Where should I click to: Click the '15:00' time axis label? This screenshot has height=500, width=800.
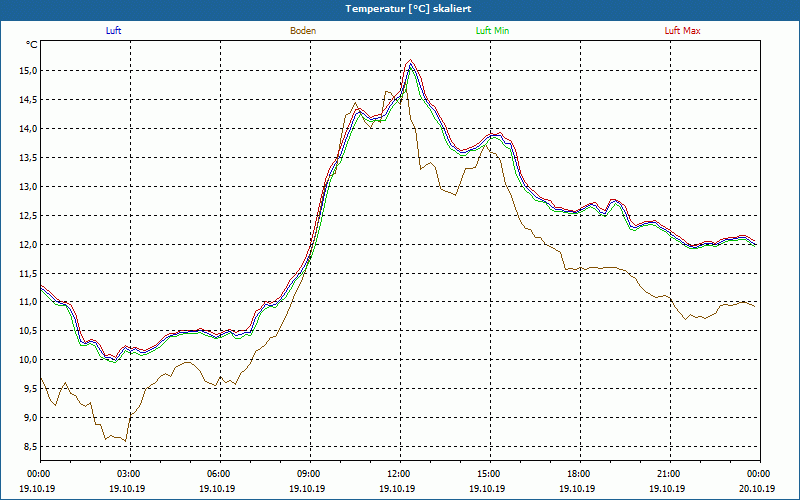tap(490, 474)
